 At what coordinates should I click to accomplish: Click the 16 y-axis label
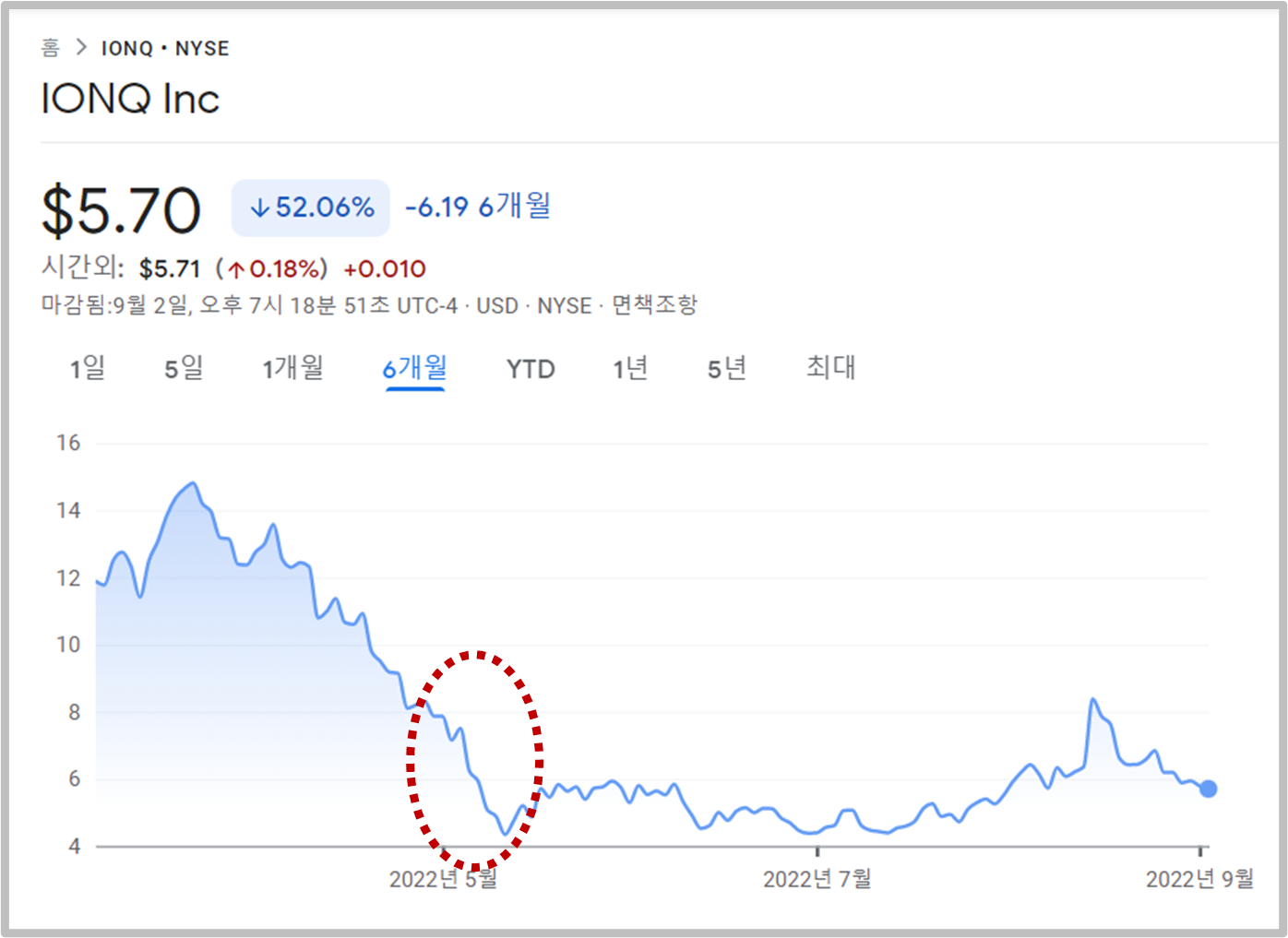[x=68, y=443]
